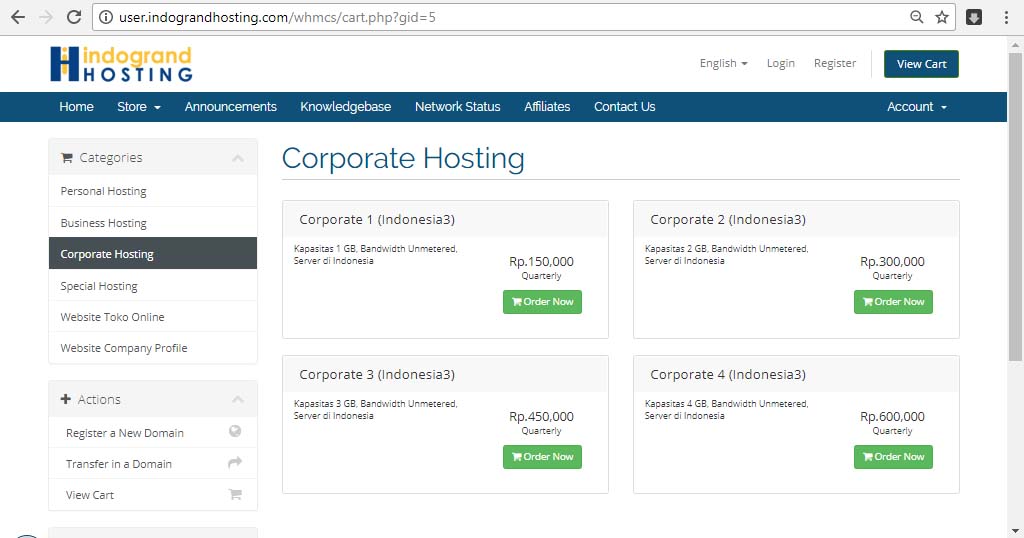Bookmark page with the star icon

coord(942,17)
